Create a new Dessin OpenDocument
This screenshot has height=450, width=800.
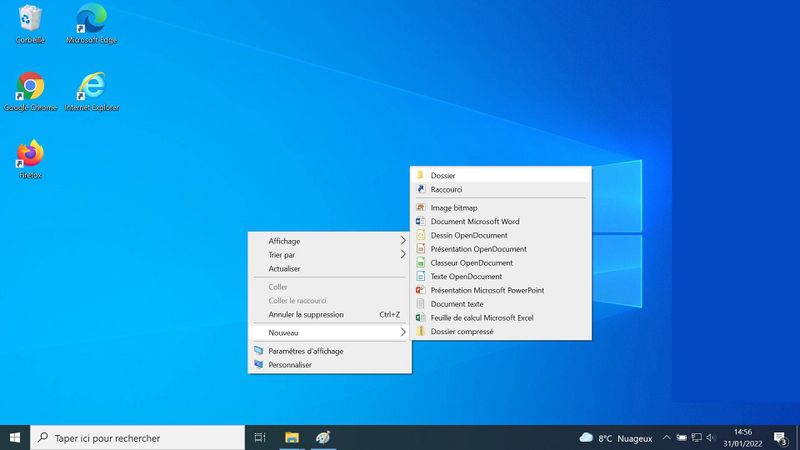tap(501, 235)
